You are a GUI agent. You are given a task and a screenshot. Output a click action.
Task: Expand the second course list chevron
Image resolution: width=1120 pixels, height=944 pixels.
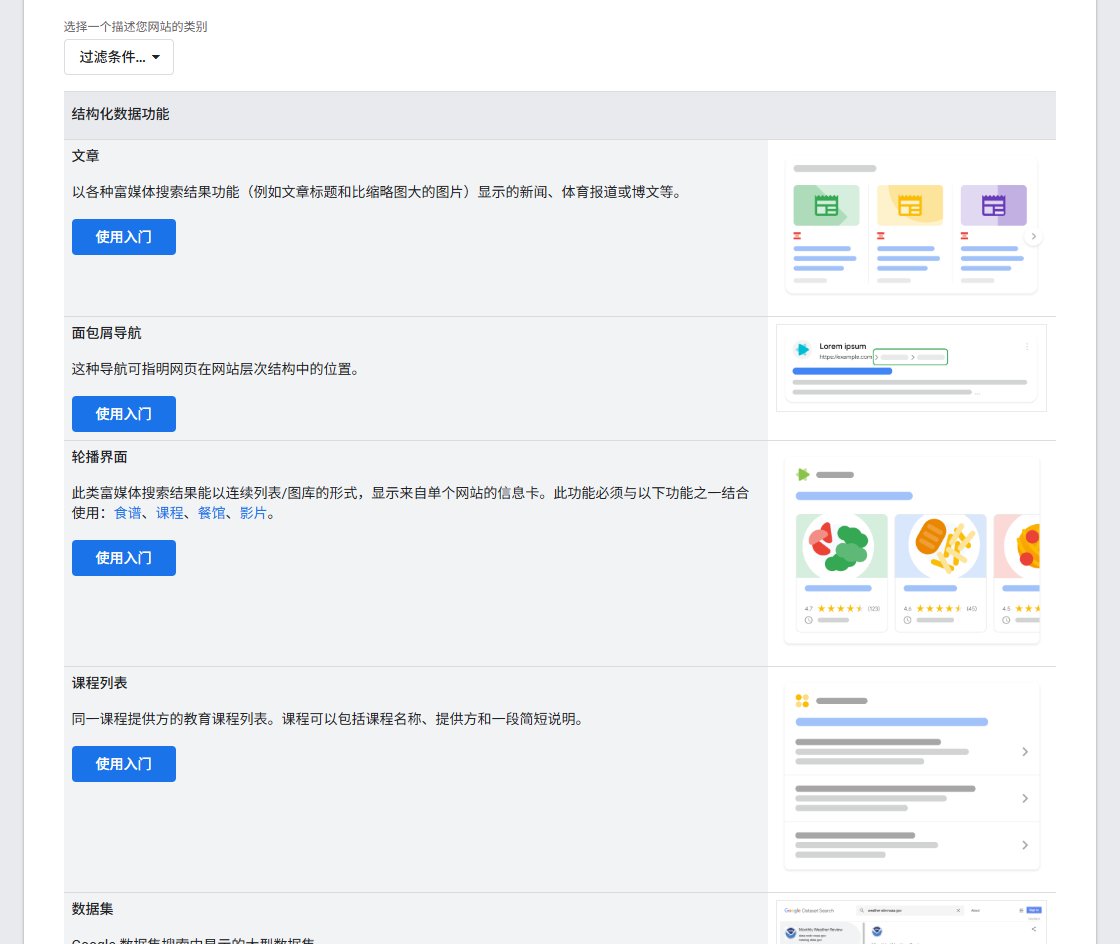click(1025, 798)
